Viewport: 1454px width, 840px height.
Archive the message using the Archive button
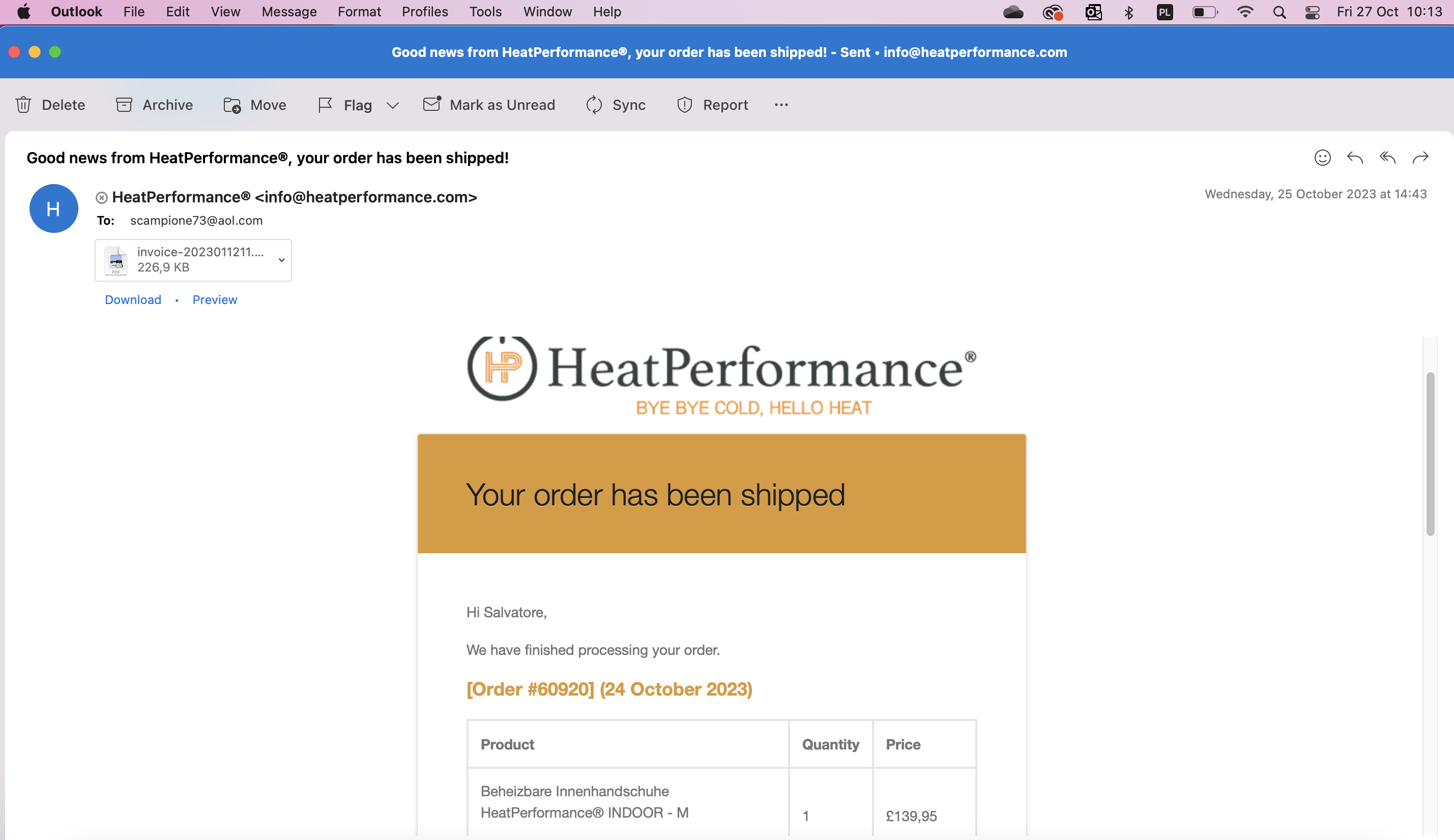coord(154,105)
